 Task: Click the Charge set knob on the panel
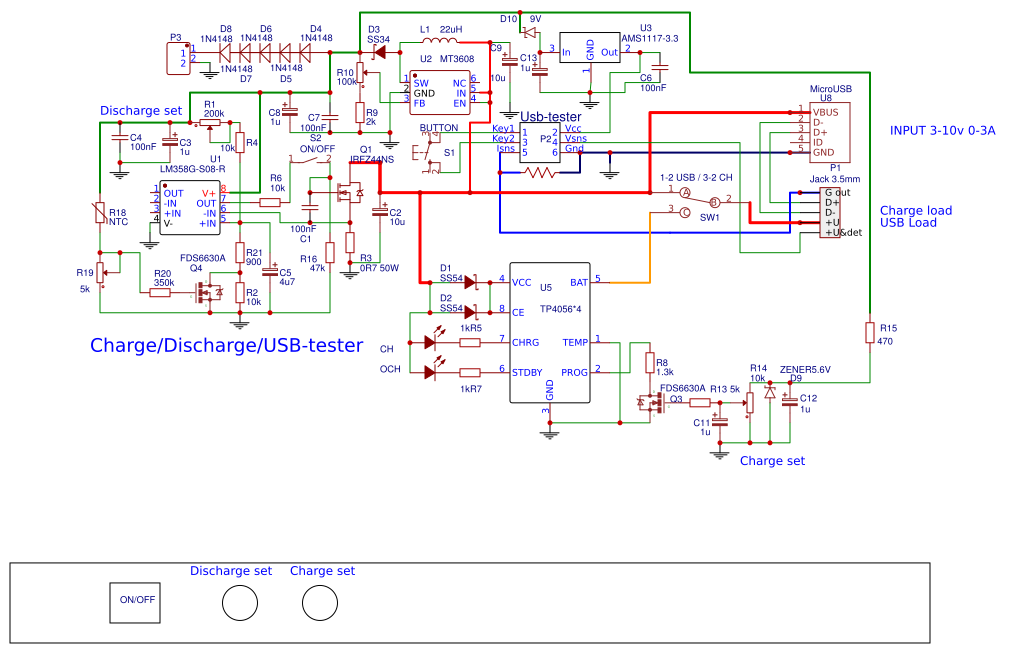[x=320, y=602]
